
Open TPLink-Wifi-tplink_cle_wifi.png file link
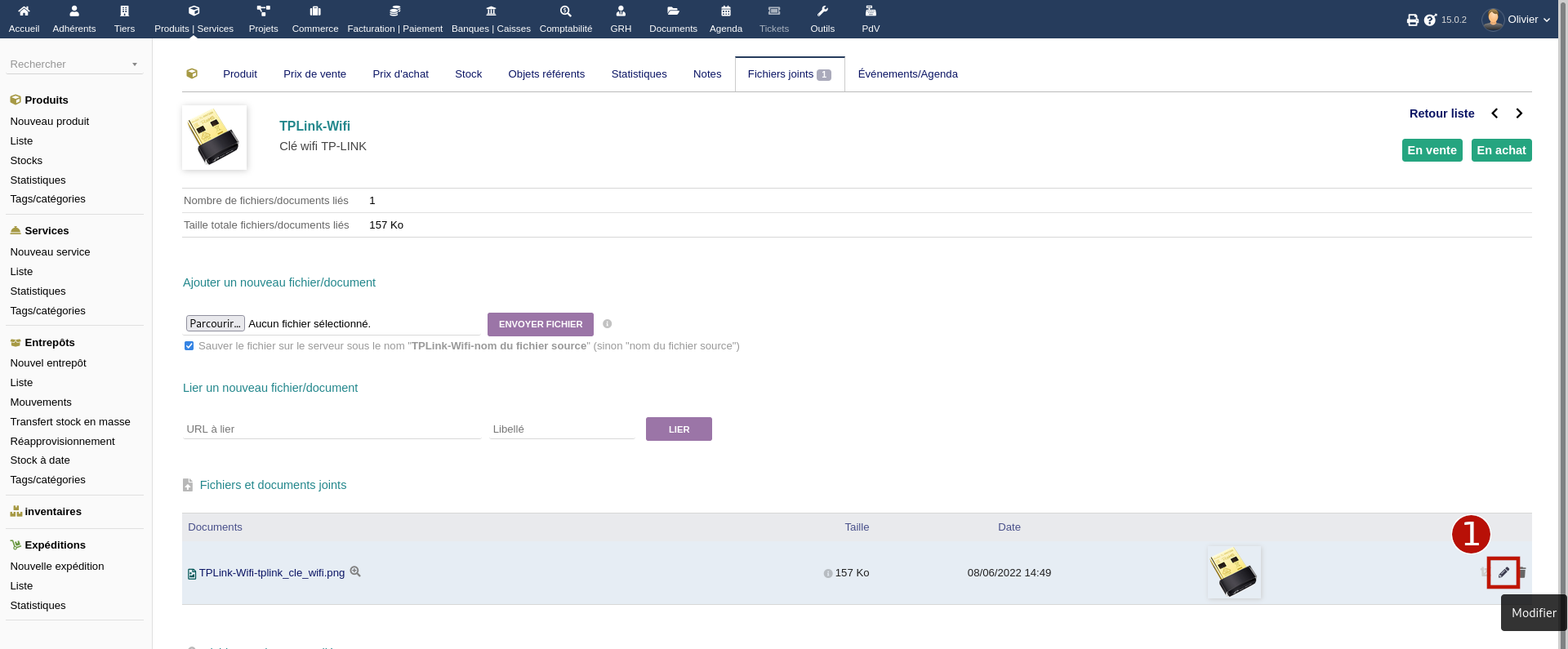coord(272,573)
